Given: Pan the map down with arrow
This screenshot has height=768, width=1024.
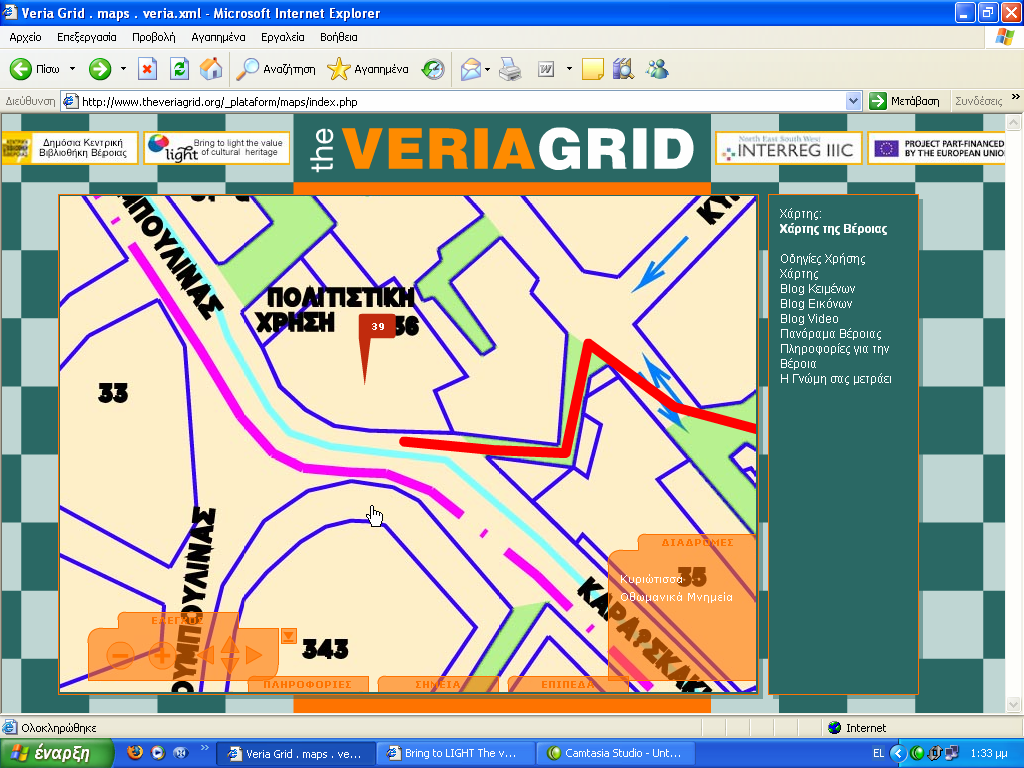Looking at the screenshot, I should click(x=230, y=665).
